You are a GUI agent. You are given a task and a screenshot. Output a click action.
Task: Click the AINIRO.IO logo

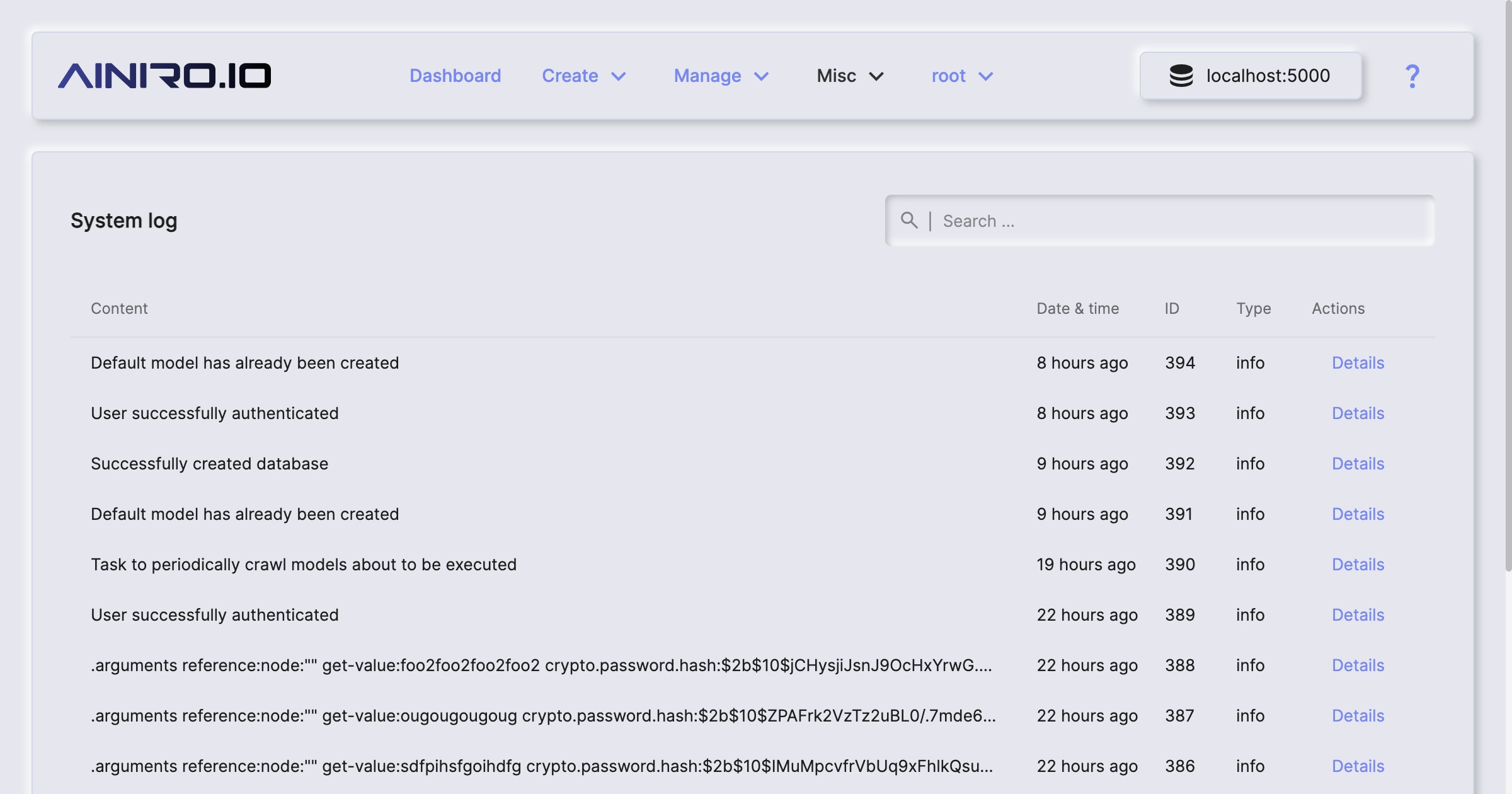(164, 76)
